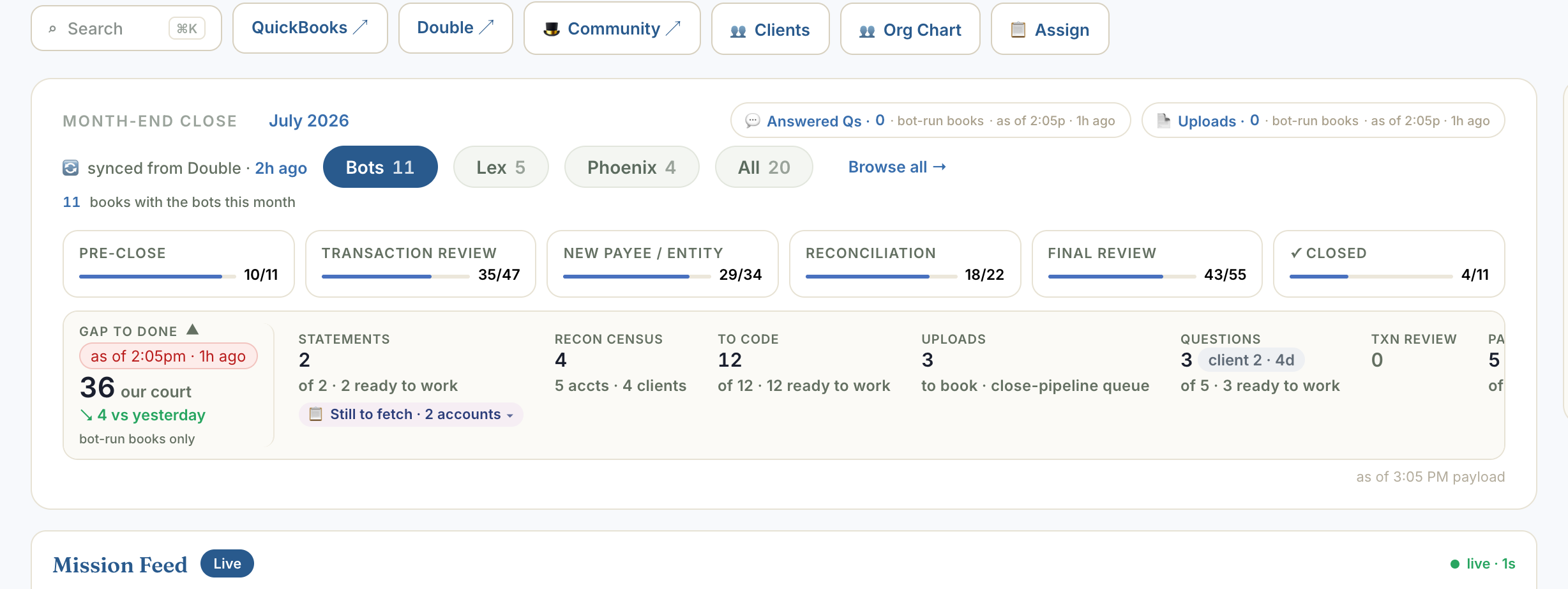This screenshot has width=1568, height=589.
Task: Click the 36 our court figure
Action: coord(135,388)
